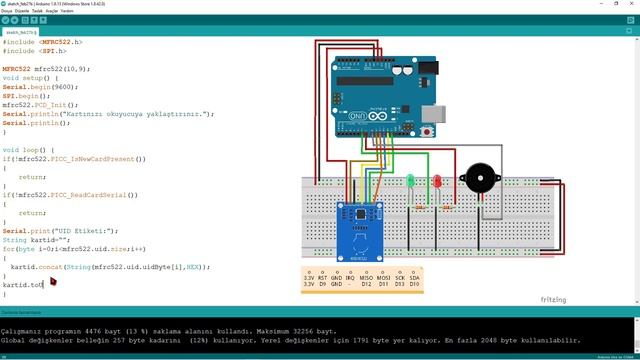Click the 'void loop()' line
The width and height of the screenshot is (640, 360).
click(x=28, y=150)
